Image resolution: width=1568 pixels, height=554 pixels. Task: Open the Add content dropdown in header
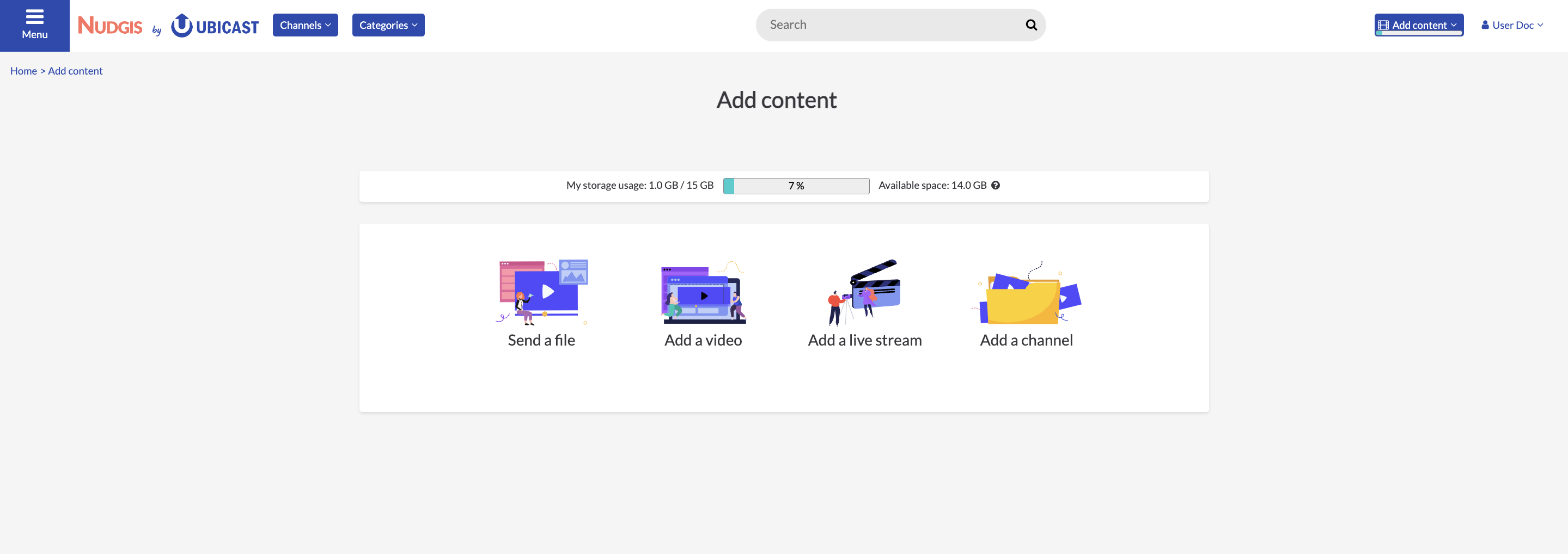pos(1418,25)
